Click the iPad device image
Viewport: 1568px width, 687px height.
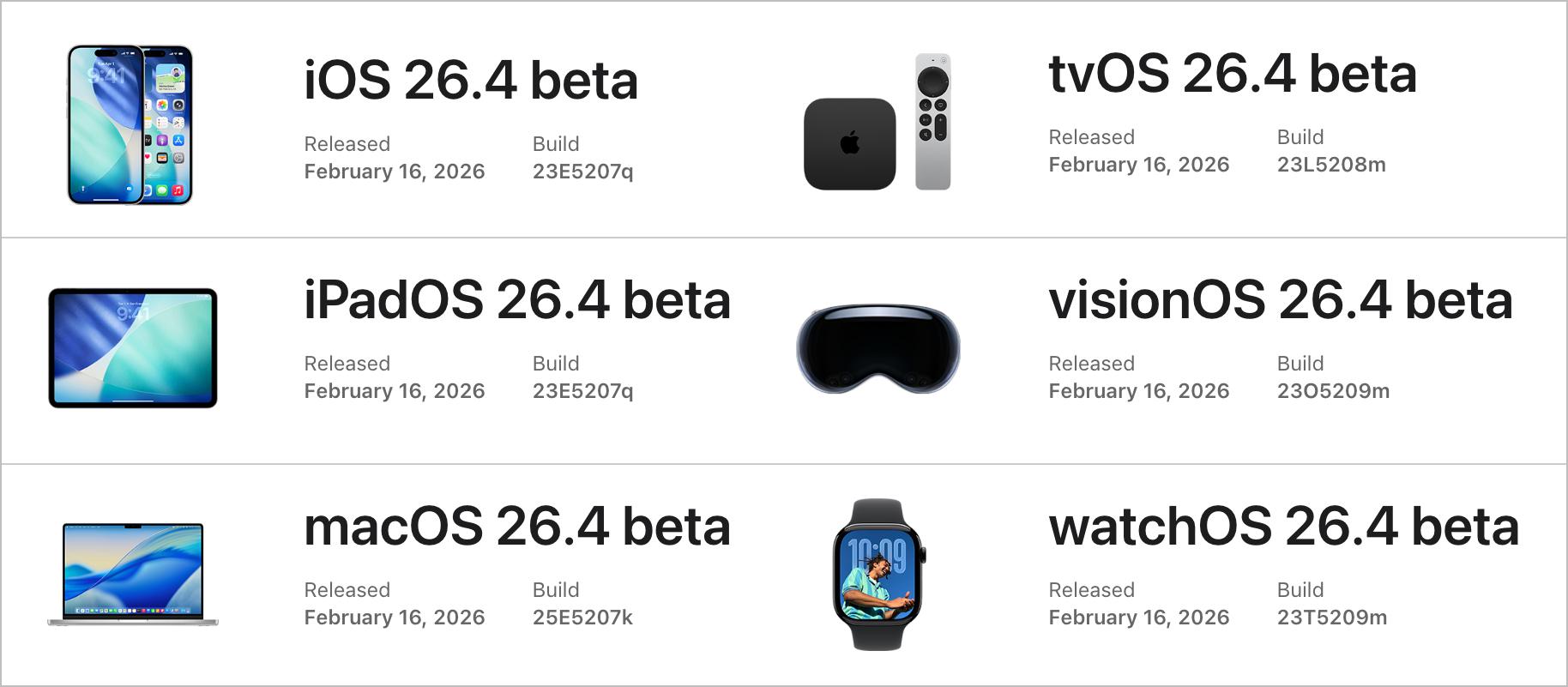pos(133,348)
